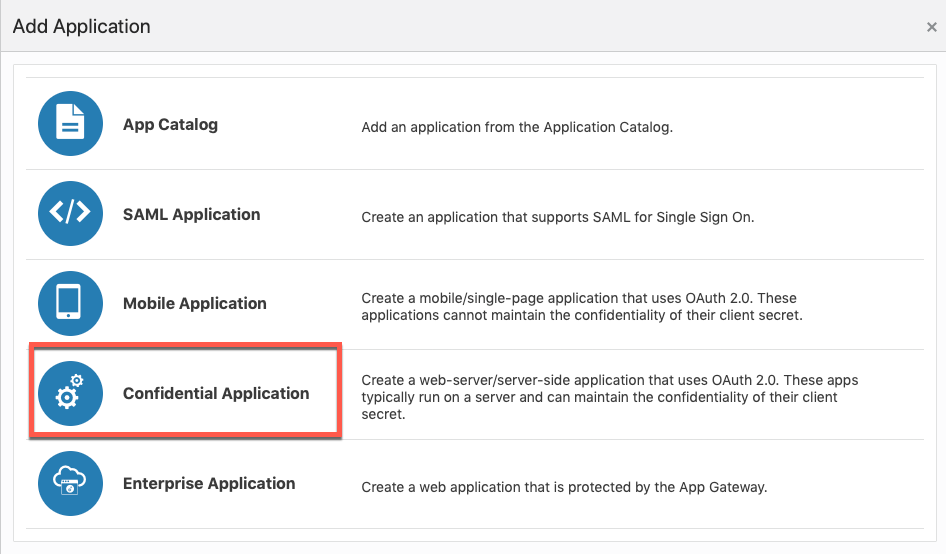The width and height of the screenshot is (946, 554).
Task: Click the App Catalog document icon
Action: (x=70, y=124)
